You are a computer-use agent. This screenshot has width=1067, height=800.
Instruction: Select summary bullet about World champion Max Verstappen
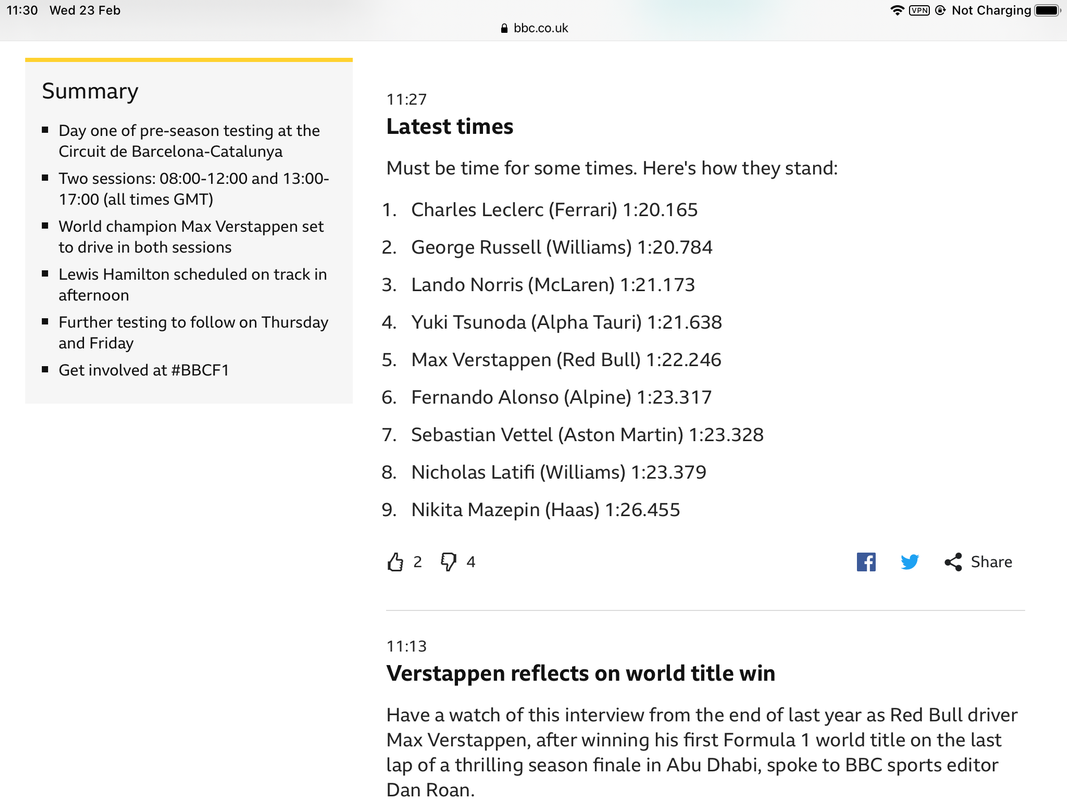(x=191, y=237)
